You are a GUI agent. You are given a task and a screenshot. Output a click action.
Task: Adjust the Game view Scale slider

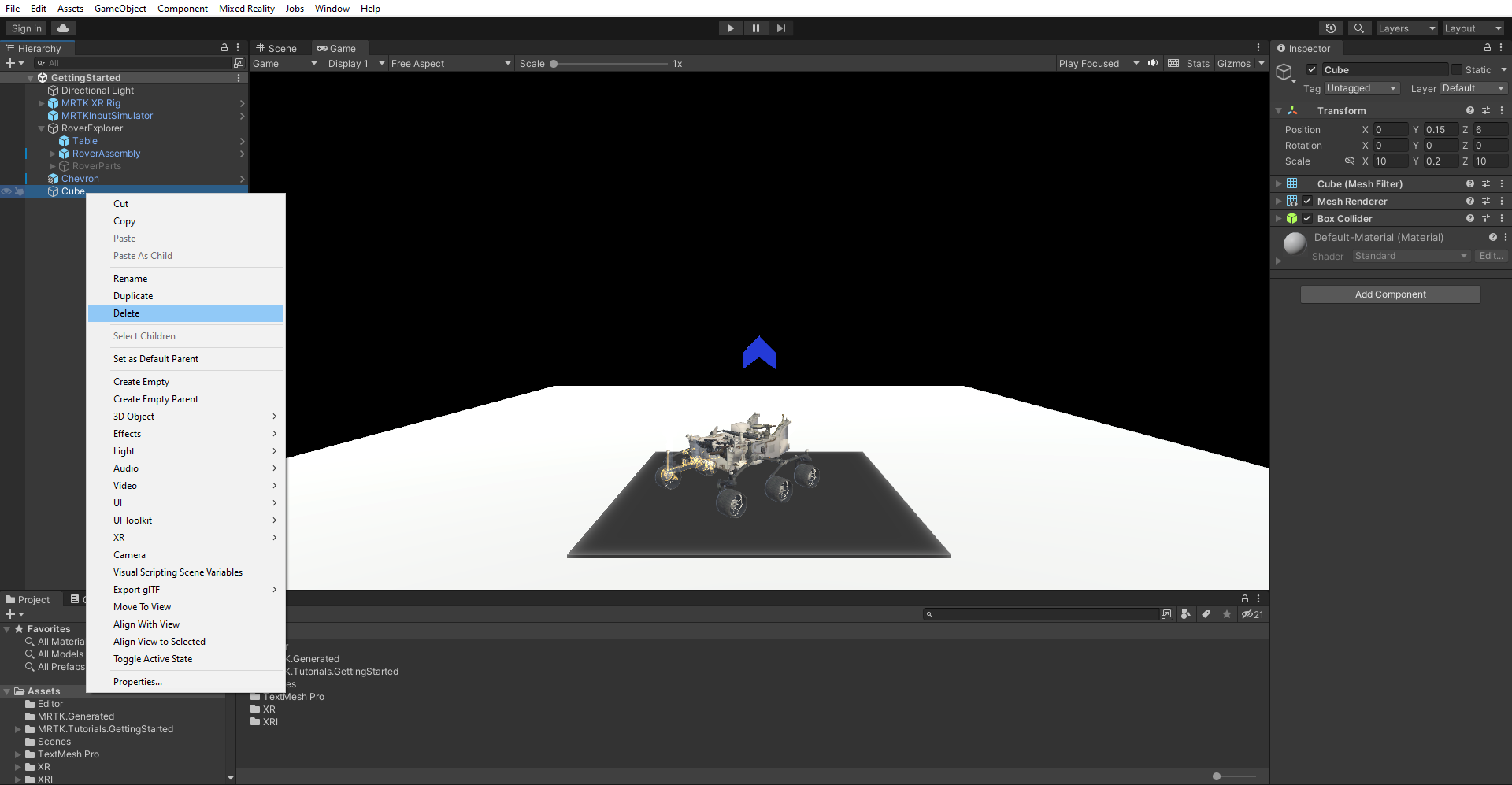554,64
